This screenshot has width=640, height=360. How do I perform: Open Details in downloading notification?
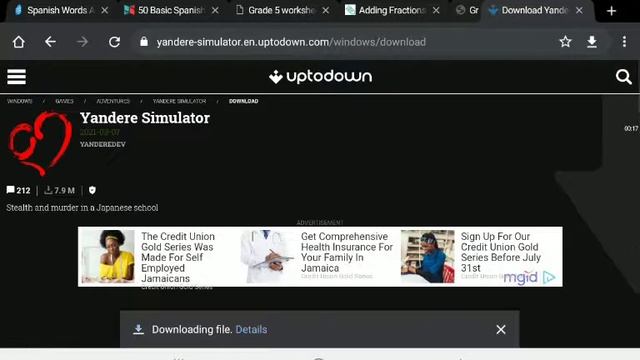tap(251, 329)
